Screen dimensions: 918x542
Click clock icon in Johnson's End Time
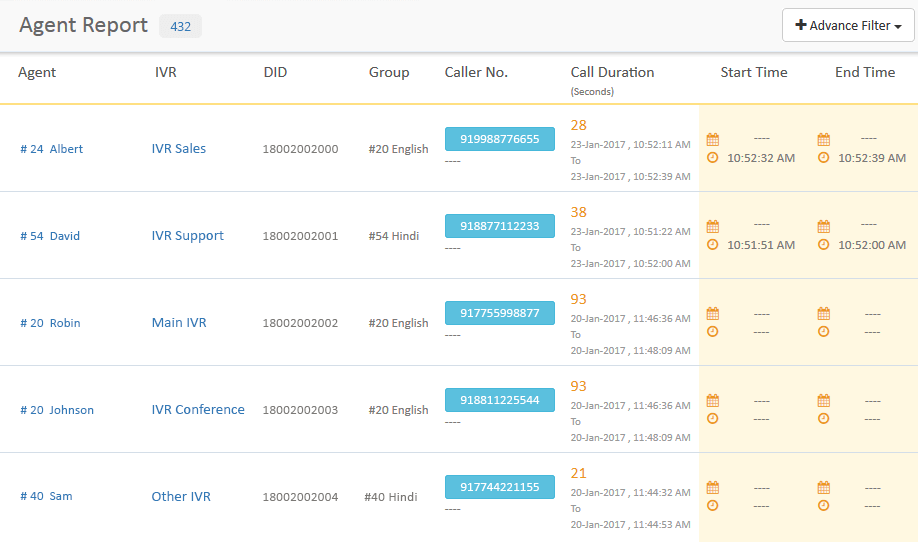pos(824,418)
